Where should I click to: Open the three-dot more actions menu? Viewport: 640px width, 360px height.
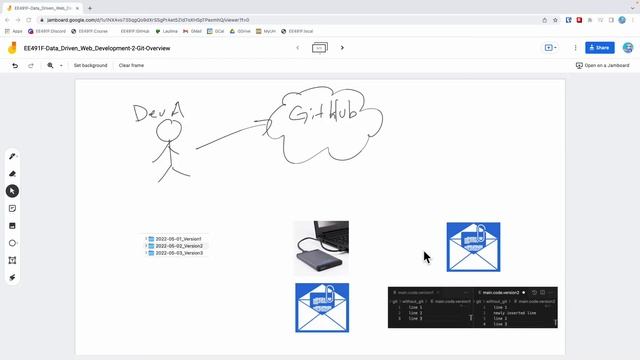[x=576, y=48]
